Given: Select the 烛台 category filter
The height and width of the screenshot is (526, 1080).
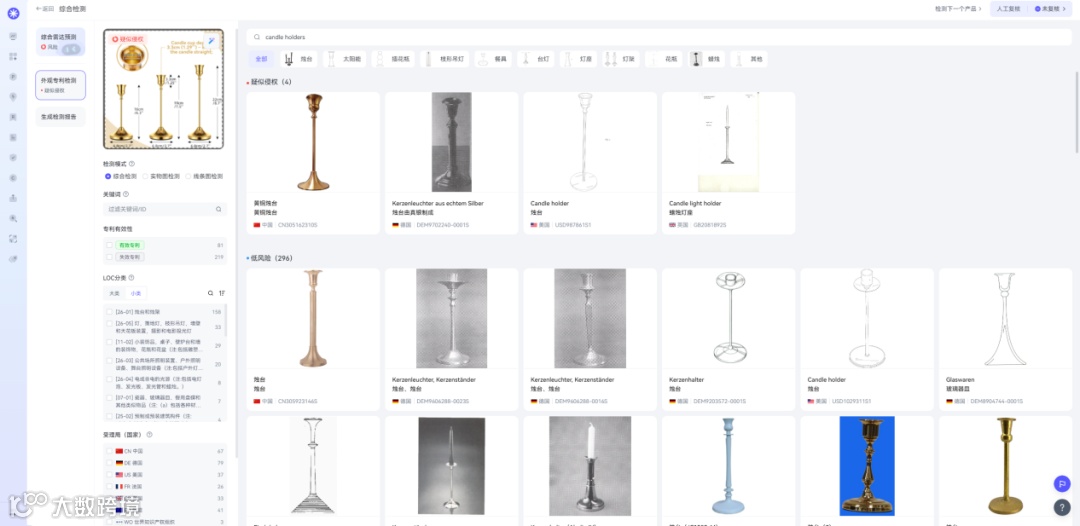Looking at the screenshot, I should click(x=298, y=59).
